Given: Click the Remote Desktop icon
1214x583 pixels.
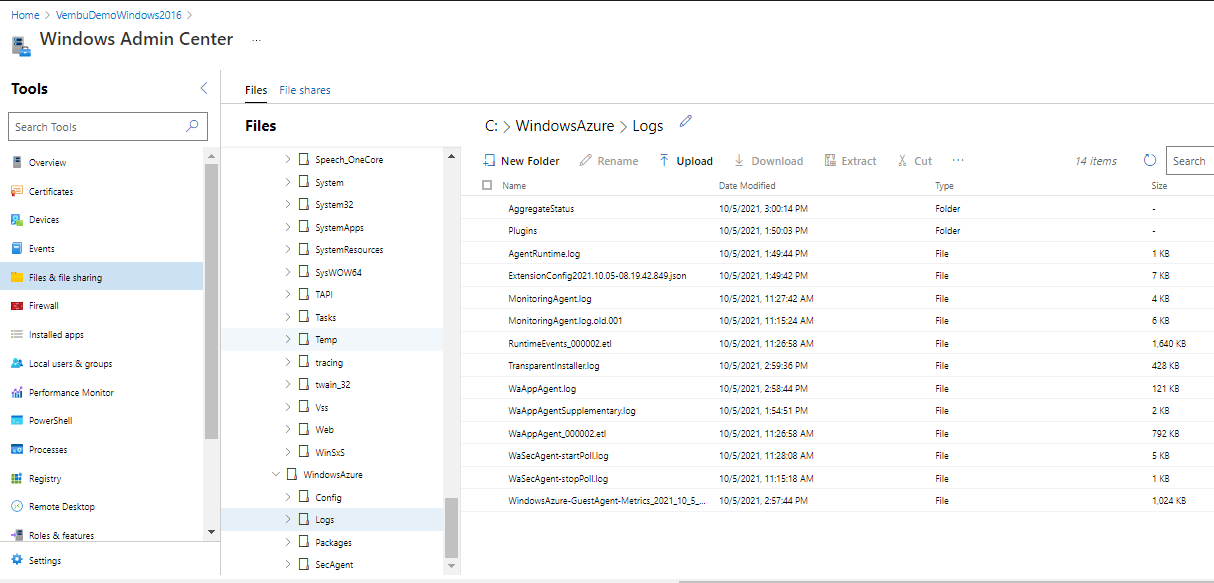Looking at the screenshot, I should [x=17, y=506].
